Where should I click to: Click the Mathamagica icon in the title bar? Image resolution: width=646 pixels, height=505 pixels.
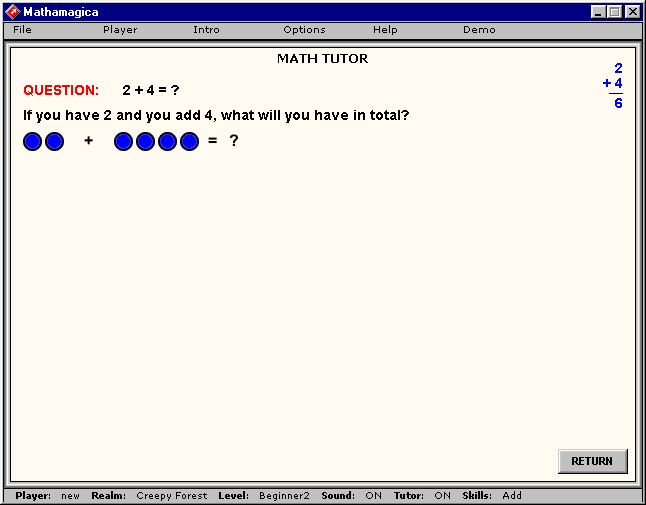coord(12,12)
